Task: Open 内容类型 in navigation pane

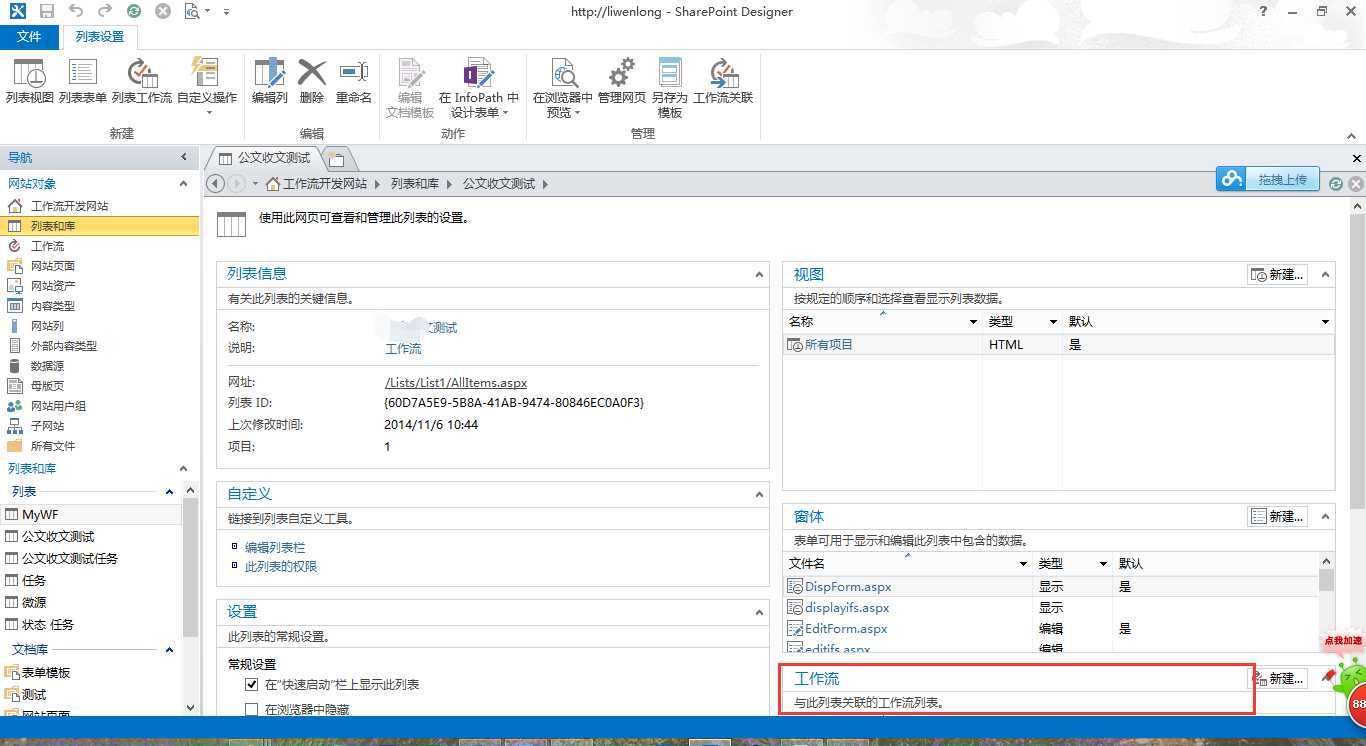Action: click(x=52, y=306)
